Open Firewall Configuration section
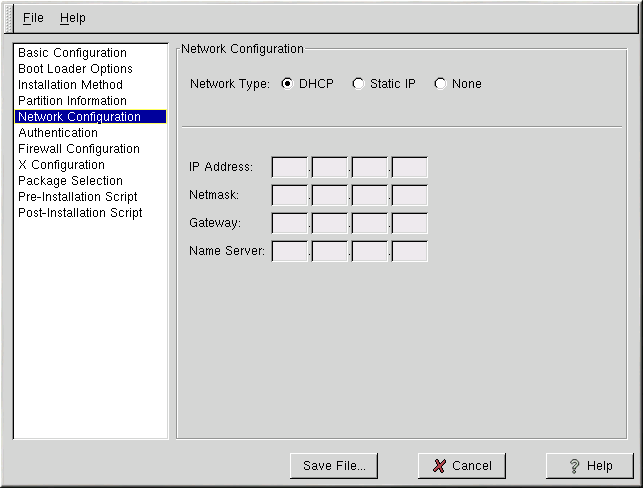Image resolution: width=643 pixels, height=488 pixels. (79, 149)
